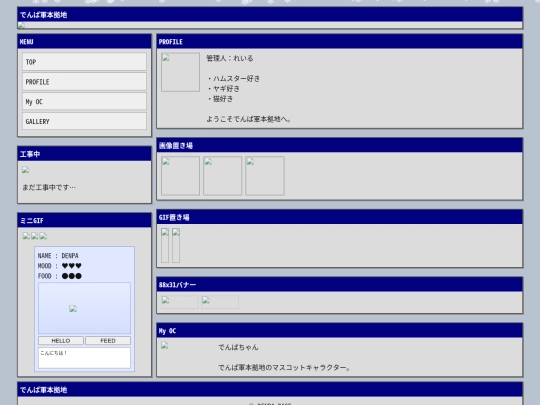Click the top でんぱ軍本拠地 site title
The width and height of the screenshot is (540, 405).
[x=43, y=15]
